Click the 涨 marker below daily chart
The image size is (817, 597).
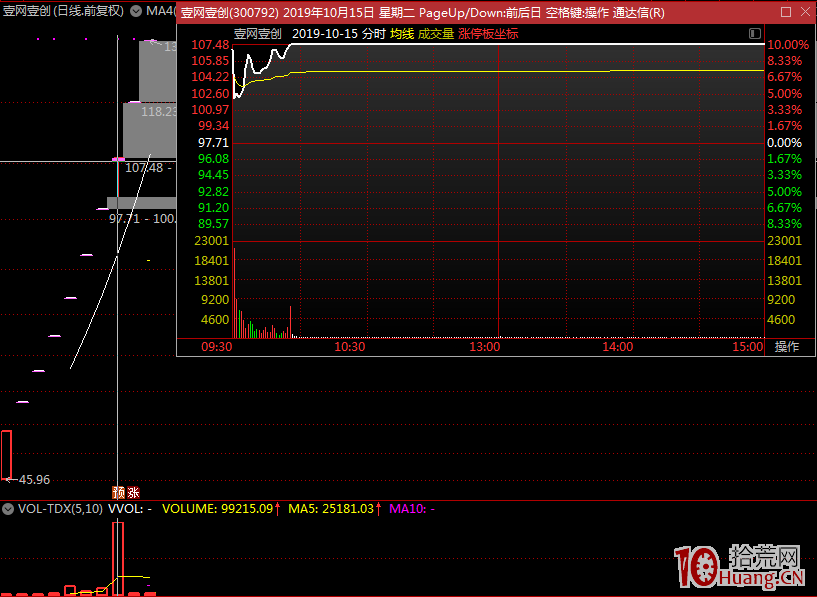(133, 493)
